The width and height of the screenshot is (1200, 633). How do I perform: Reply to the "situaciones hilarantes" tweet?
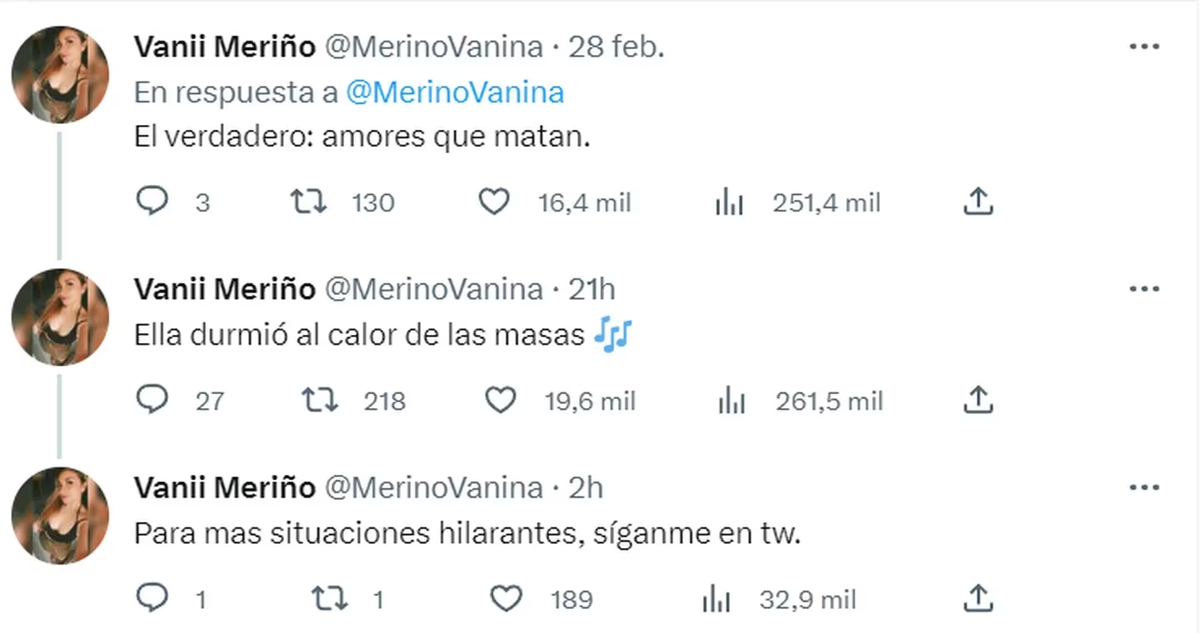[x=152, y=598]
